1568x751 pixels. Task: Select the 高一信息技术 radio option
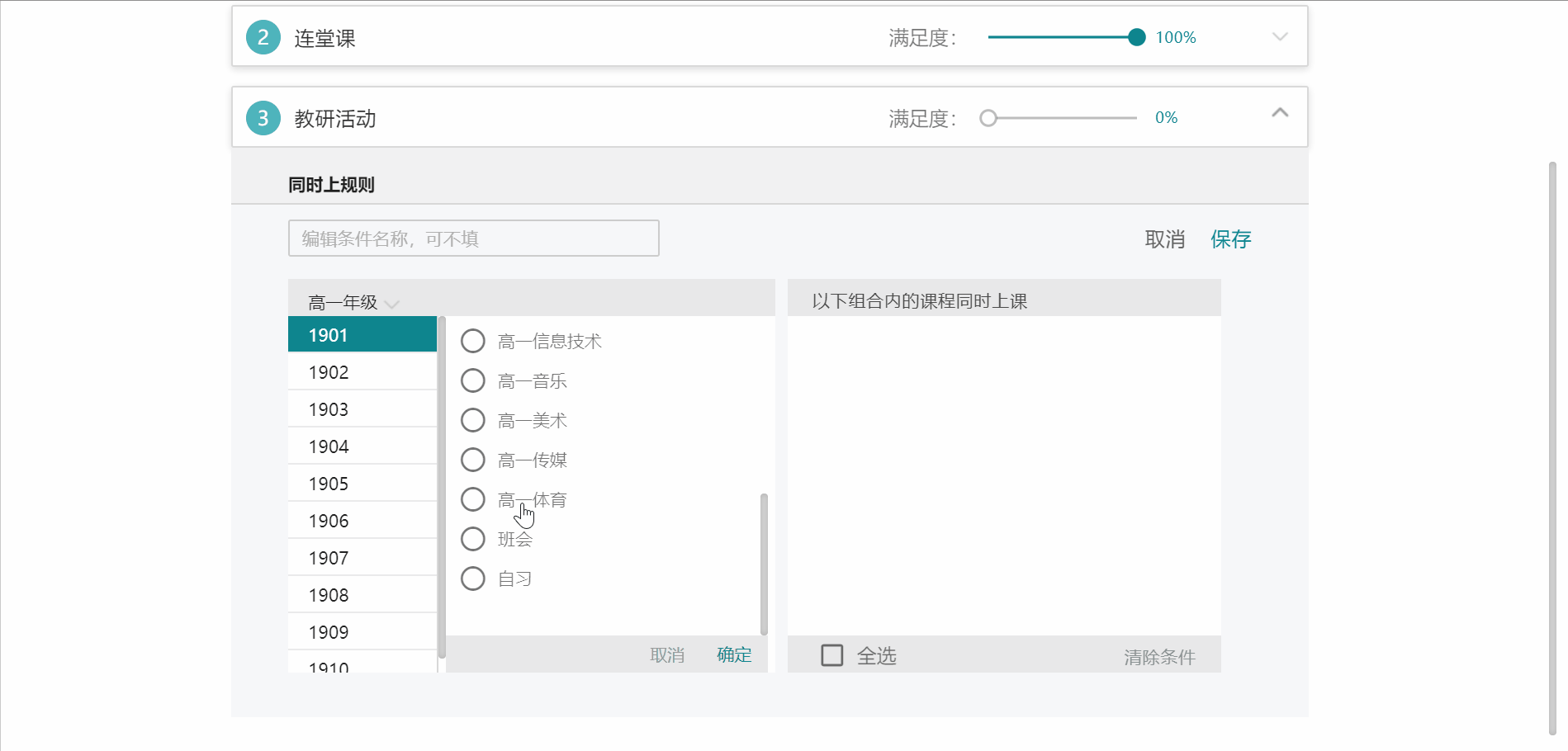point(473,341)
